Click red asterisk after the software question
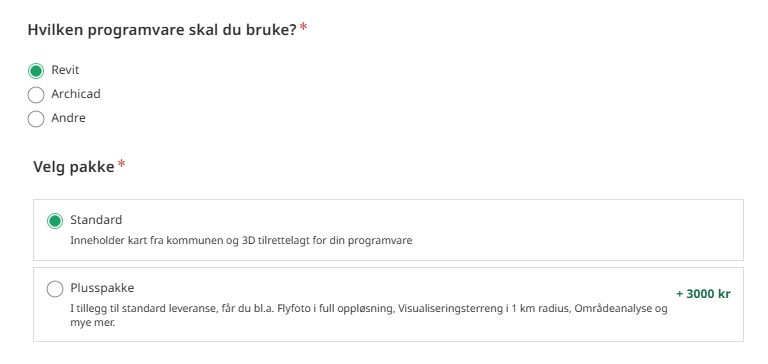768x364 pixels. (304, 27)
